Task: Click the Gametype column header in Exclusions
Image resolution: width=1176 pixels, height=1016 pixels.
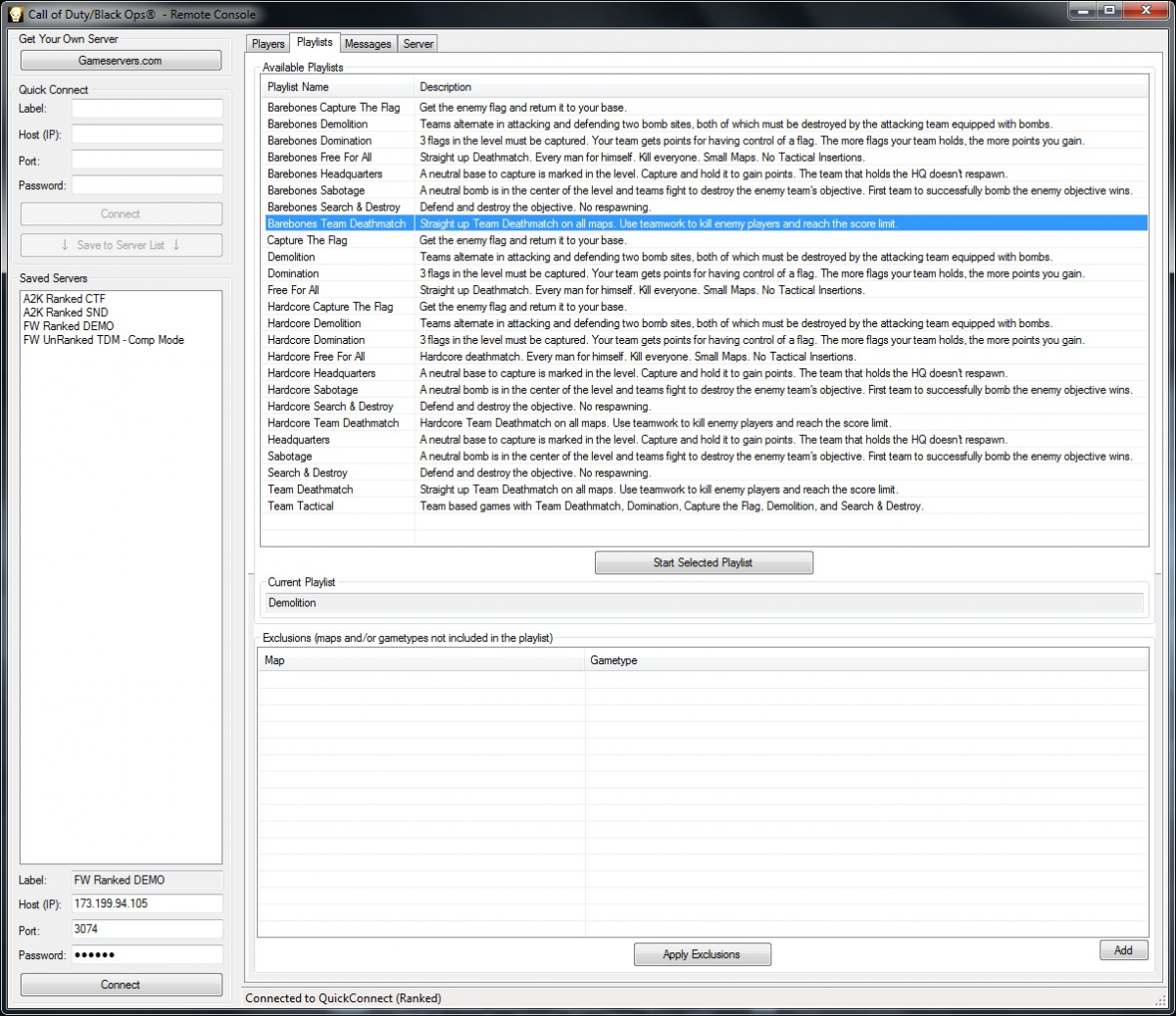Action: (613, 660)
